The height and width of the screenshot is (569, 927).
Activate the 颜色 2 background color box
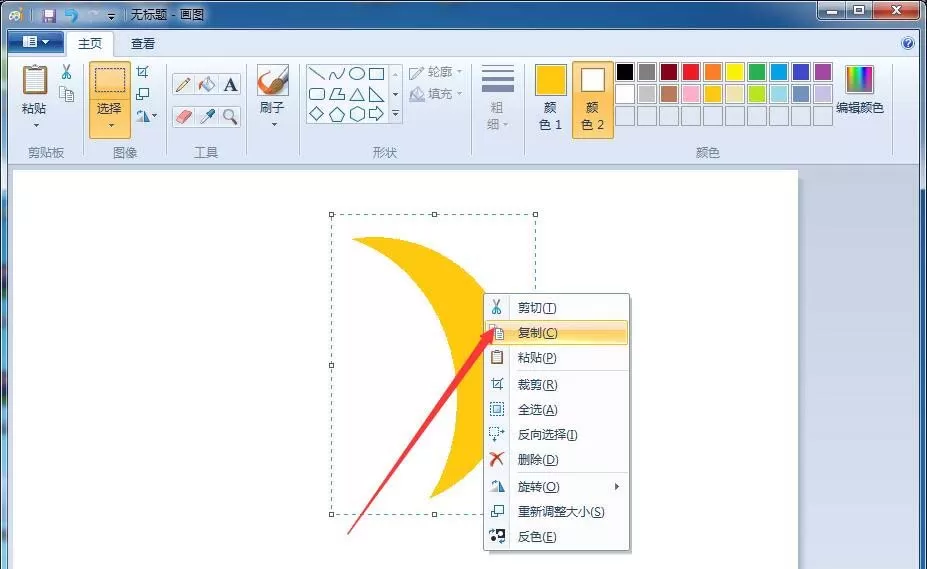pos(592,99)
